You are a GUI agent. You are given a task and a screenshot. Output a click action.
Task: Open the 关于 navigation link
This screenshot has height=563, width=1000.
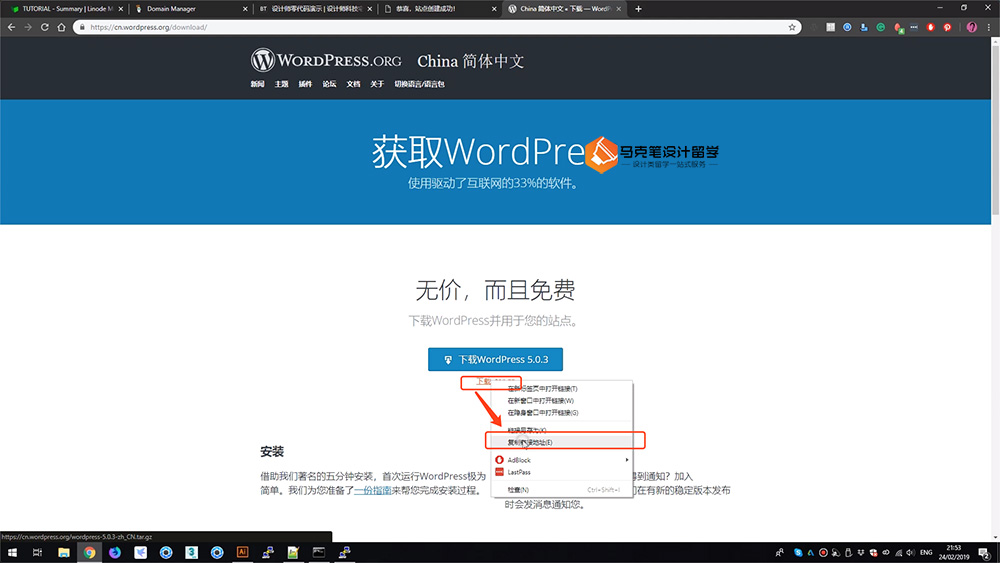pos(377,84)
